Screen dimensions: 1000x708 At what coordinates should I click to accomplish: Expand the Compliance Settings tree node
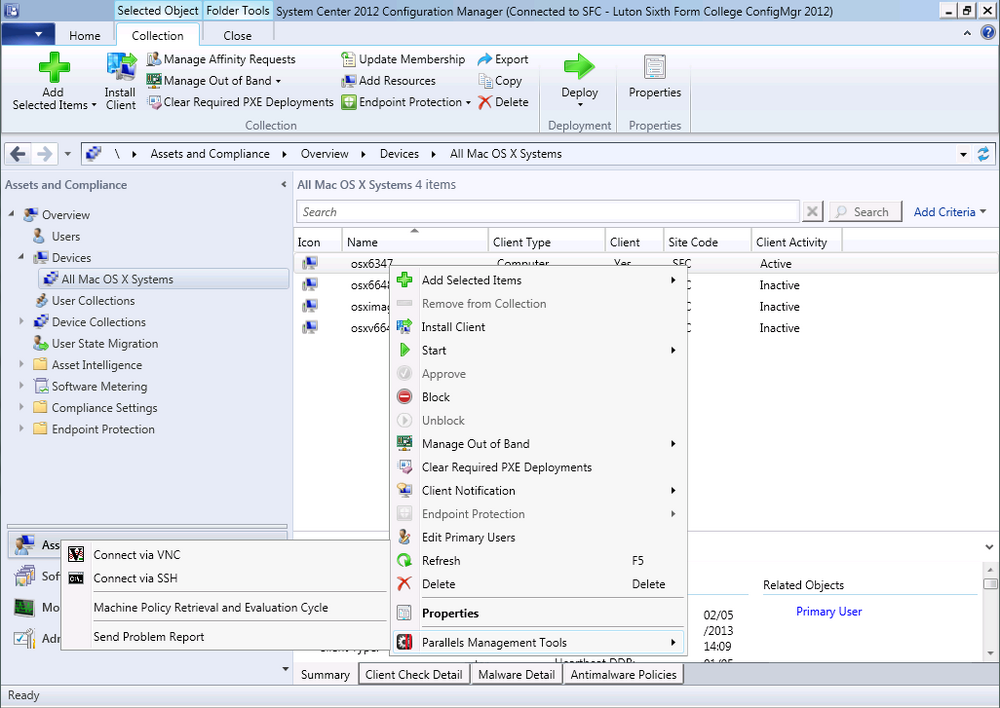click(21, 407)
